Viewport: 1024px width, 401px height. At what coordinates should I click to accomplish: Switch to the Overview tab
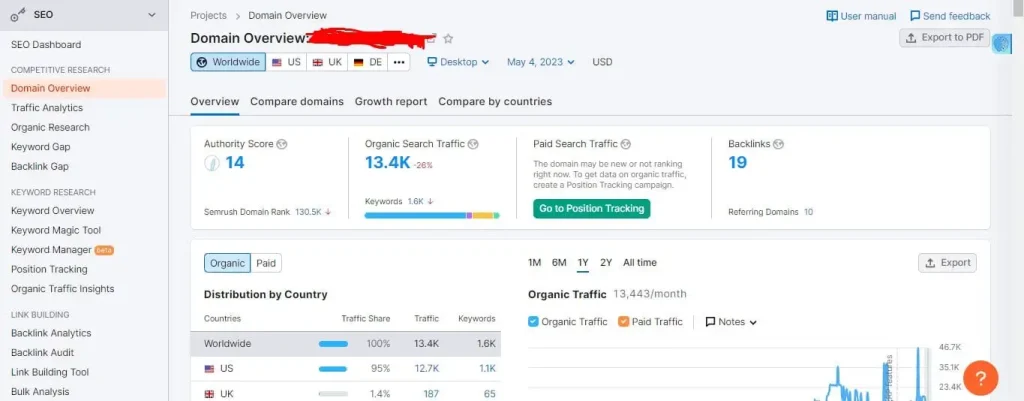(x=215, y=101)
